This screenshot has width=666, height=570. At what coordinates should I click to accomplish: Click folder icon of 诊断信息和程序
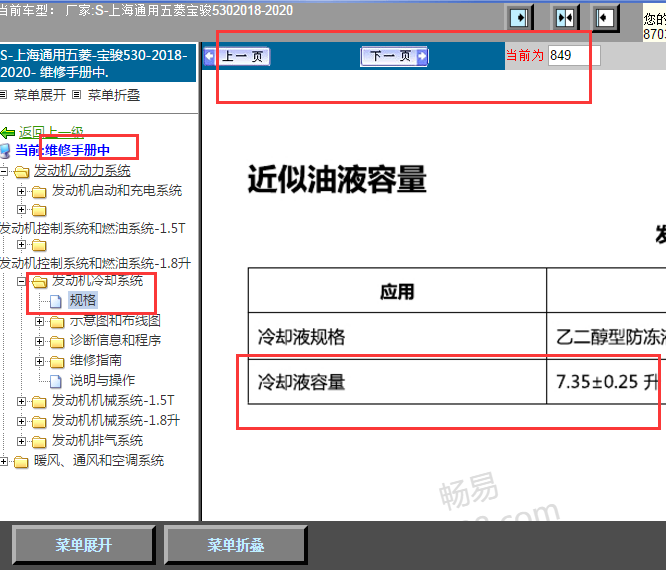click(57, 342)
